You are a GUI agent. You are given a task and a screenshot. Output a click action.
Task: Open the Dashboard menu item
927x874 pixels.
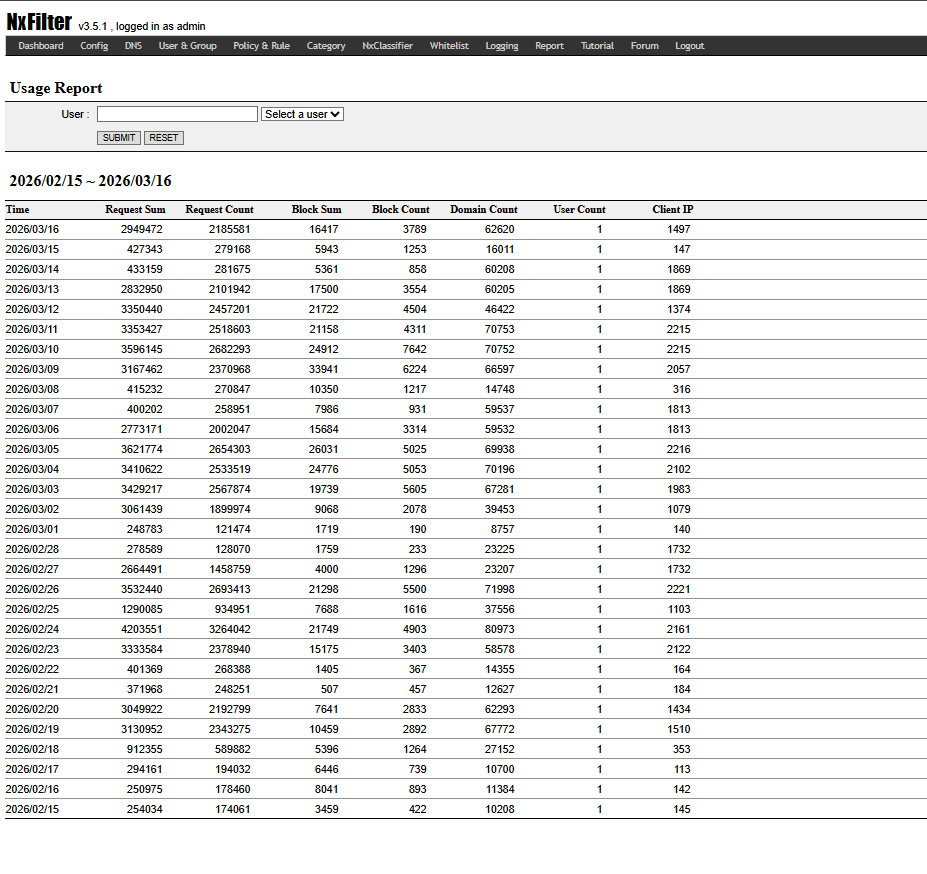41,46
